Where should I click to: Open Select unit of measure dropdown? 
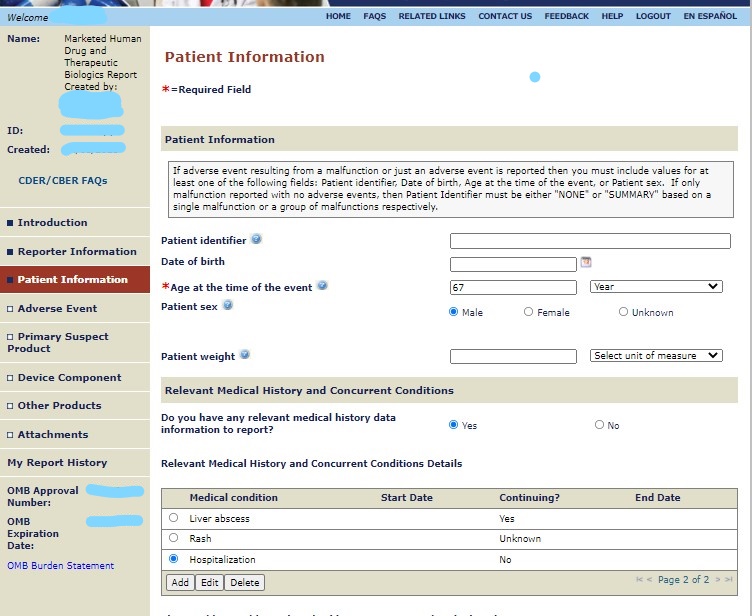tap(655, 356)
